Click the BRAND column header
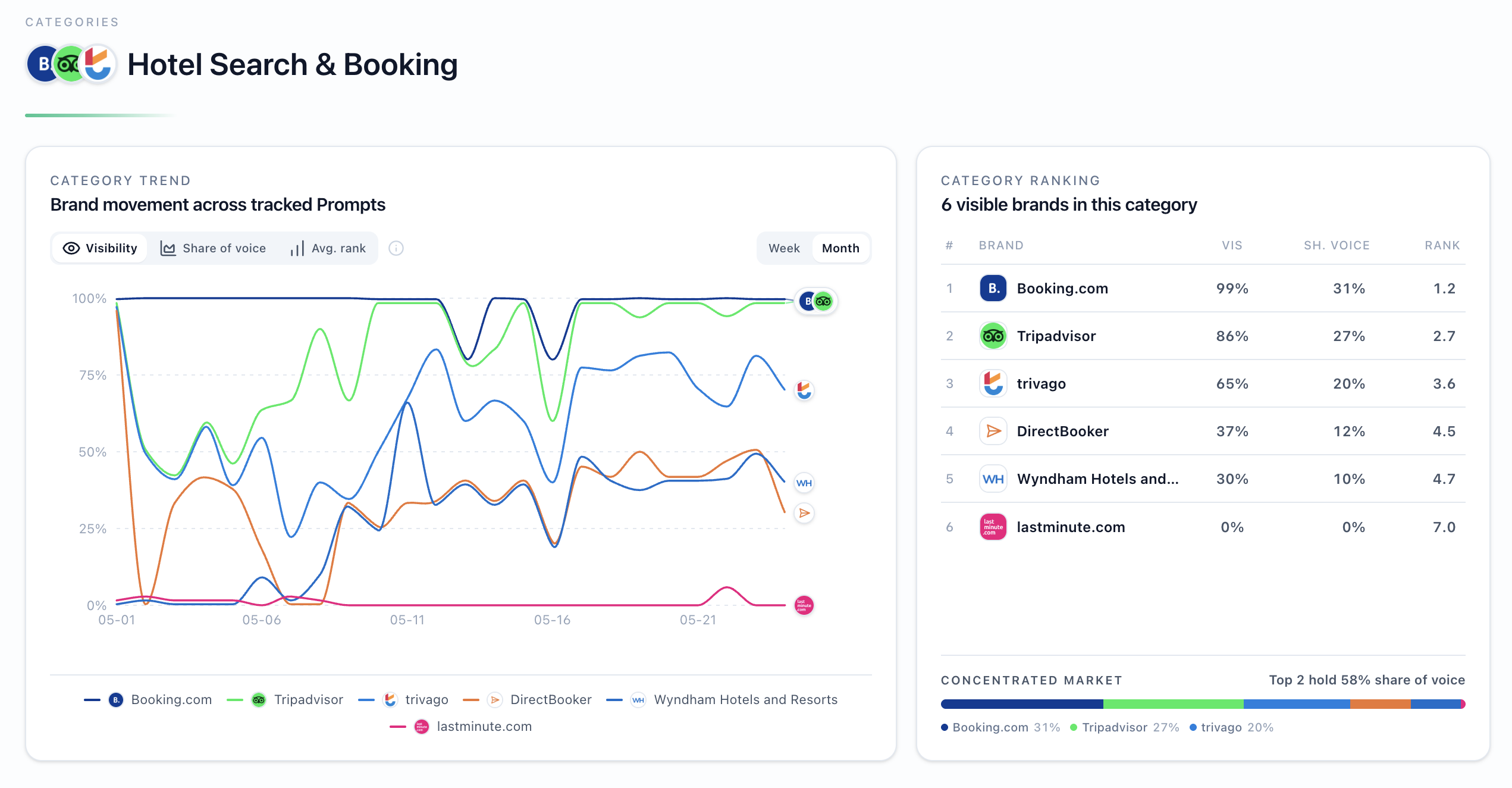Image resolution: width=1512 pixels, height=788 pixels. pos(1001,245)
